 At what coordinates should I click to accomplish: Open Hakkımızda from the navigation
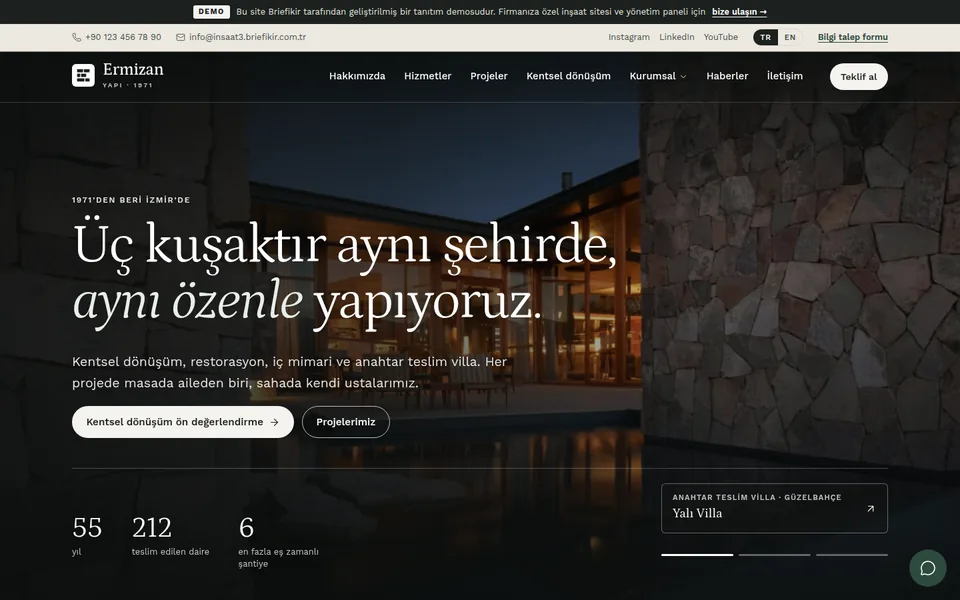tap(357, 76)
